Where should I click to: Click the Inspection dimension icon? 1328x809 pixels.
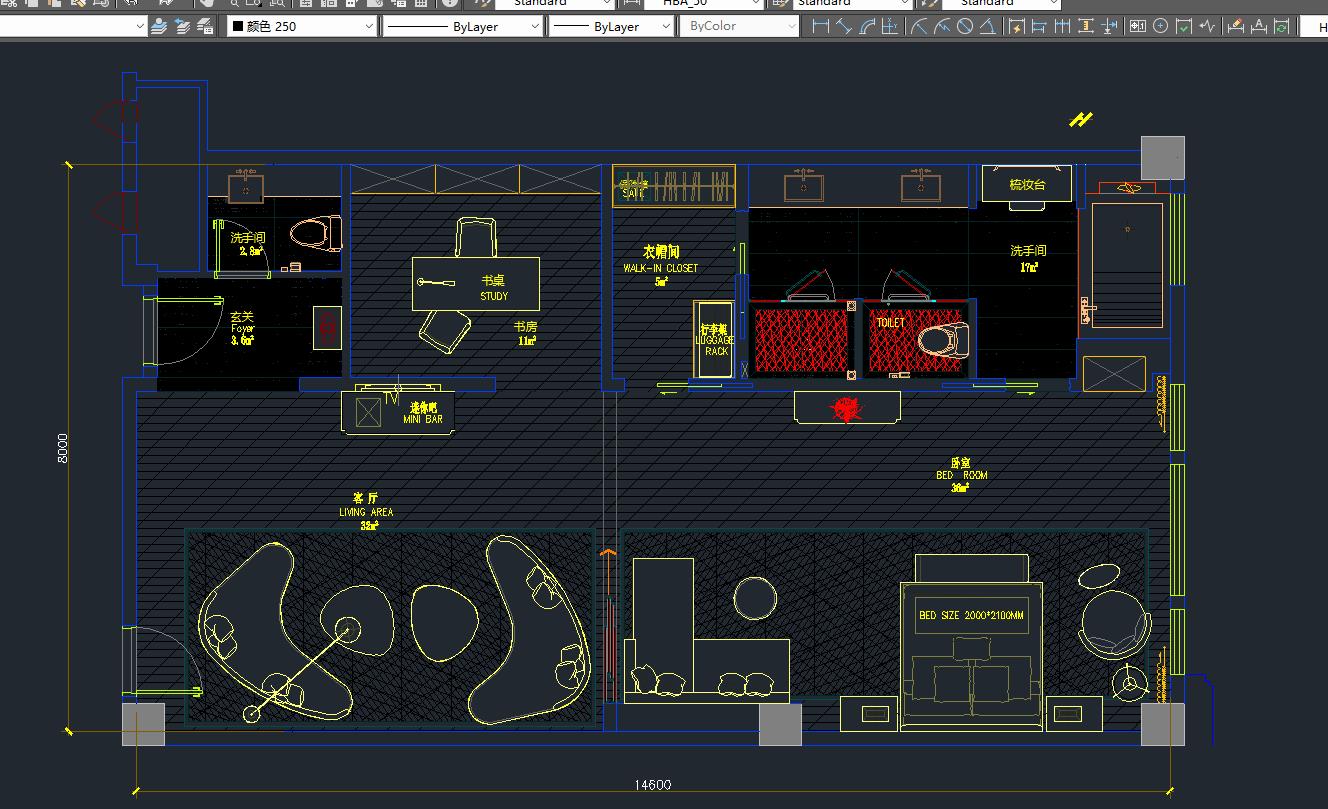tap(1184, 27)
